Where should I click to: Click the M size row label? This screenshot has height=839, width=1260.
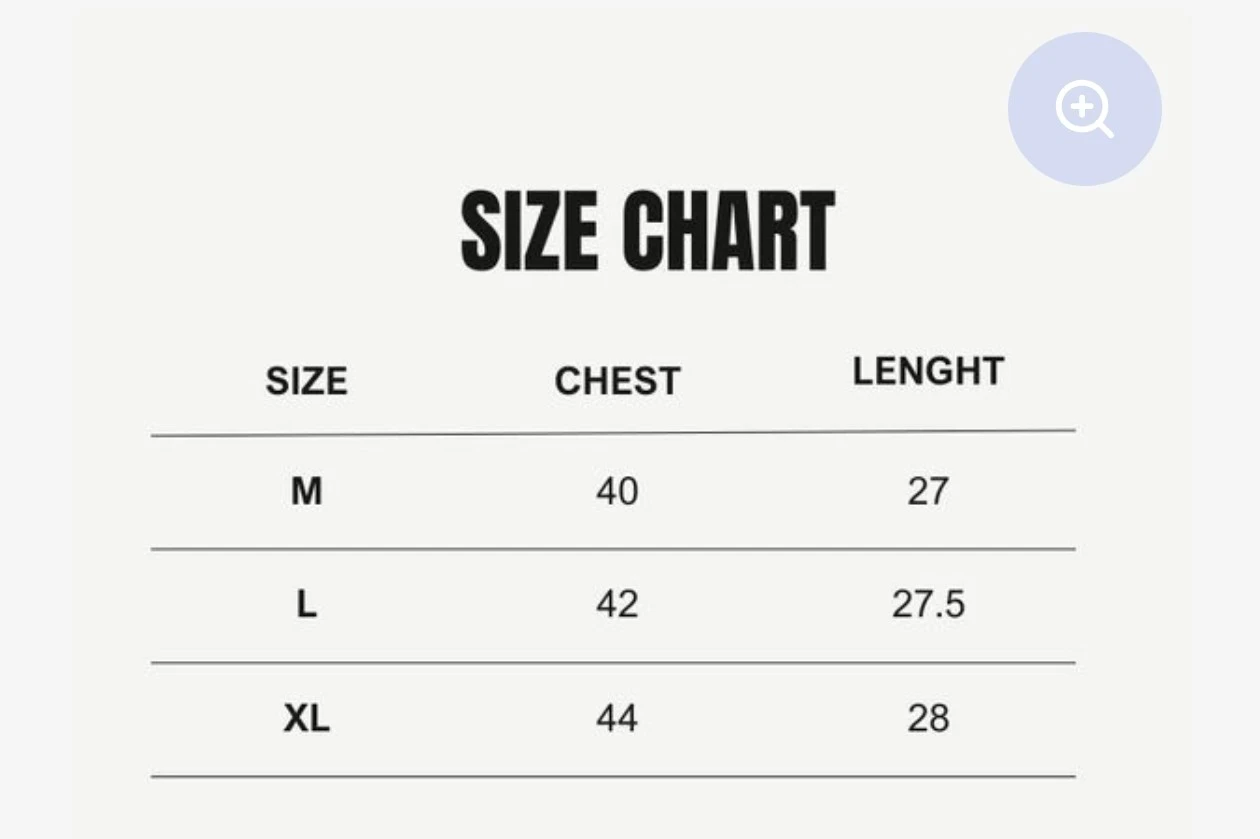click(x=306, y=492)
